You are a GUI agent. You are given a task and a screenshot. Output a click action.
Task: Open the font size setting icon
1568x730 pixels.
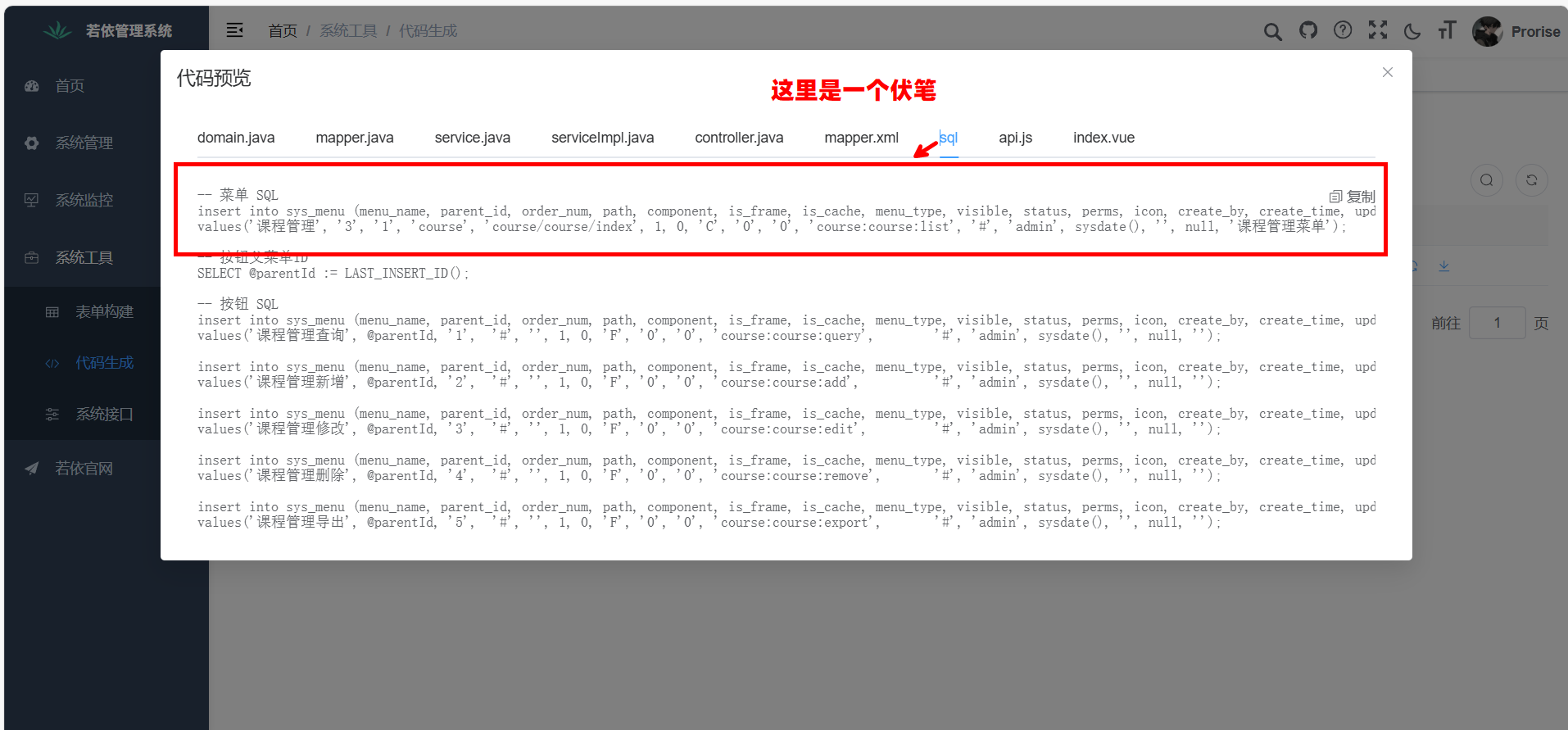point(1447,31)
